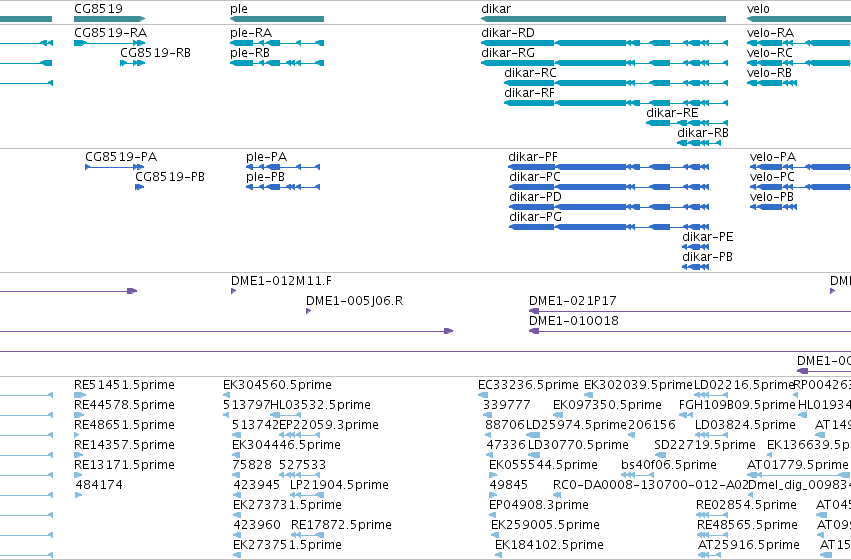Select EST RE17872.5prime
This screenshot has width=851, height=560.
pos(307,535)
